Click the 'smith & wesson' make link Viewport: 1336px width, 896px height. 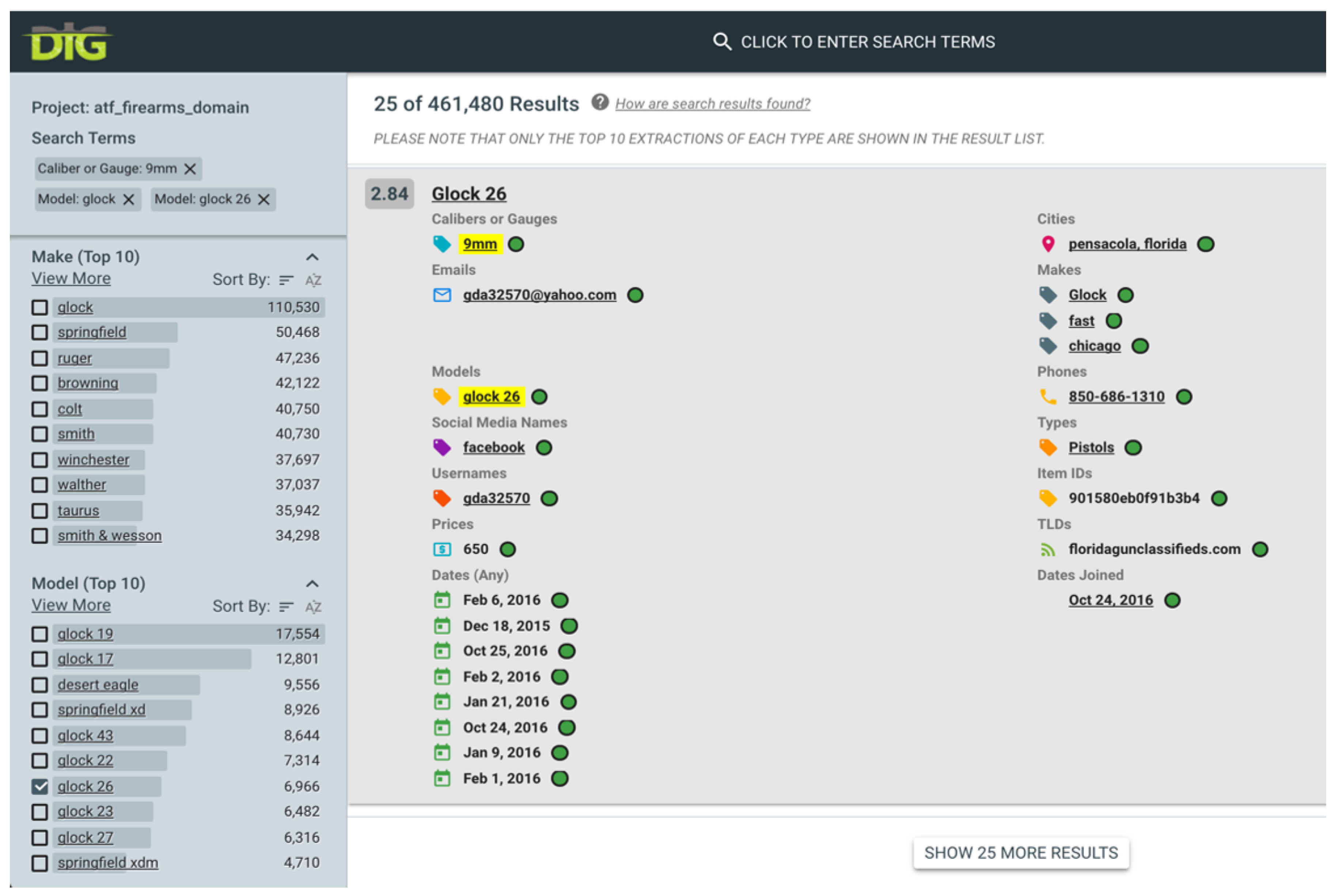[x=109, y=536]
